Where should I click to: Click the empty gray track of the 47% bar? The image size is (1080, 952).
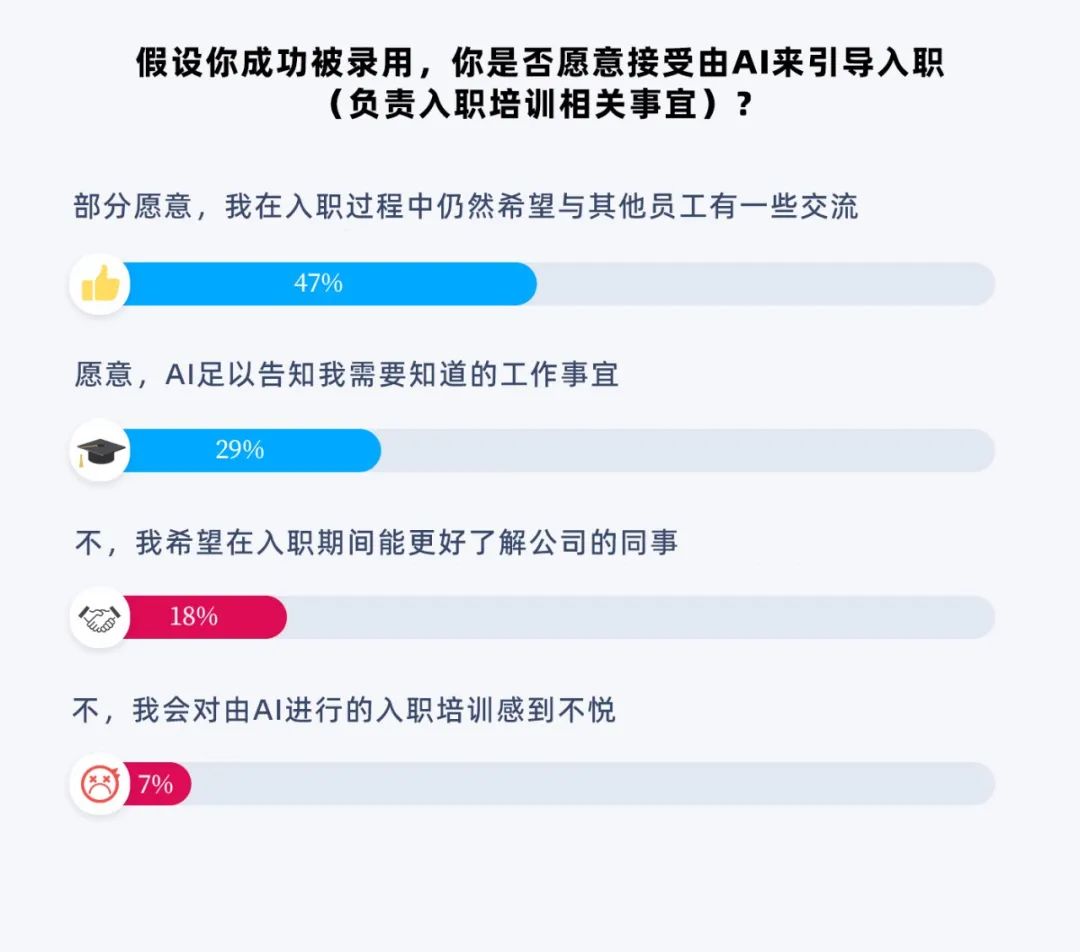click(765, 284)
